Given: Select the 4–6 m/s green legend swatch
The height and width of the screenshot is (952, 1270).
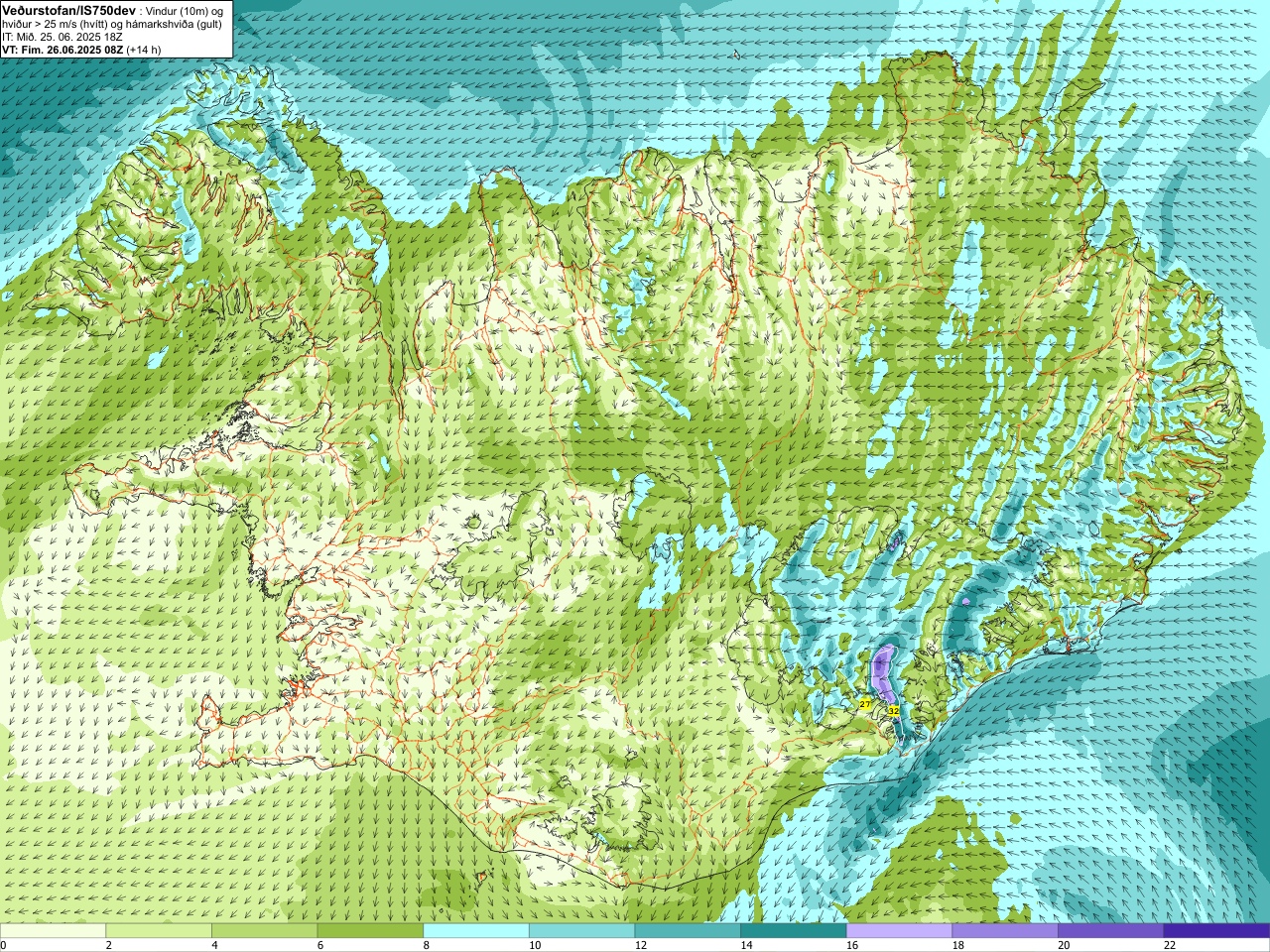Looking at the screenshot, I should point(264,931).
